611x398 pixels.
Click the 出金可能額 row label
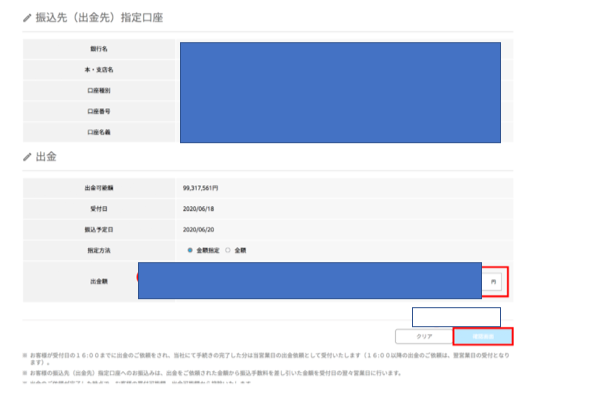click(99, 188)
